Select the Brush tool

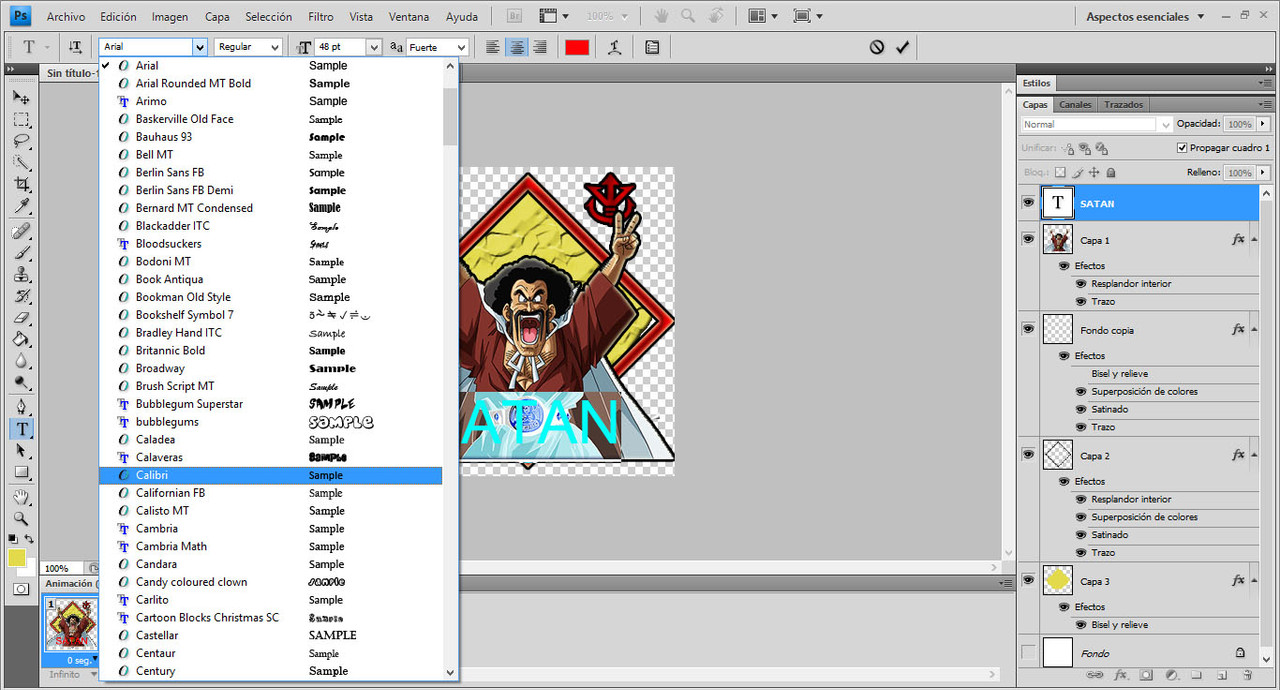point(21,252)
